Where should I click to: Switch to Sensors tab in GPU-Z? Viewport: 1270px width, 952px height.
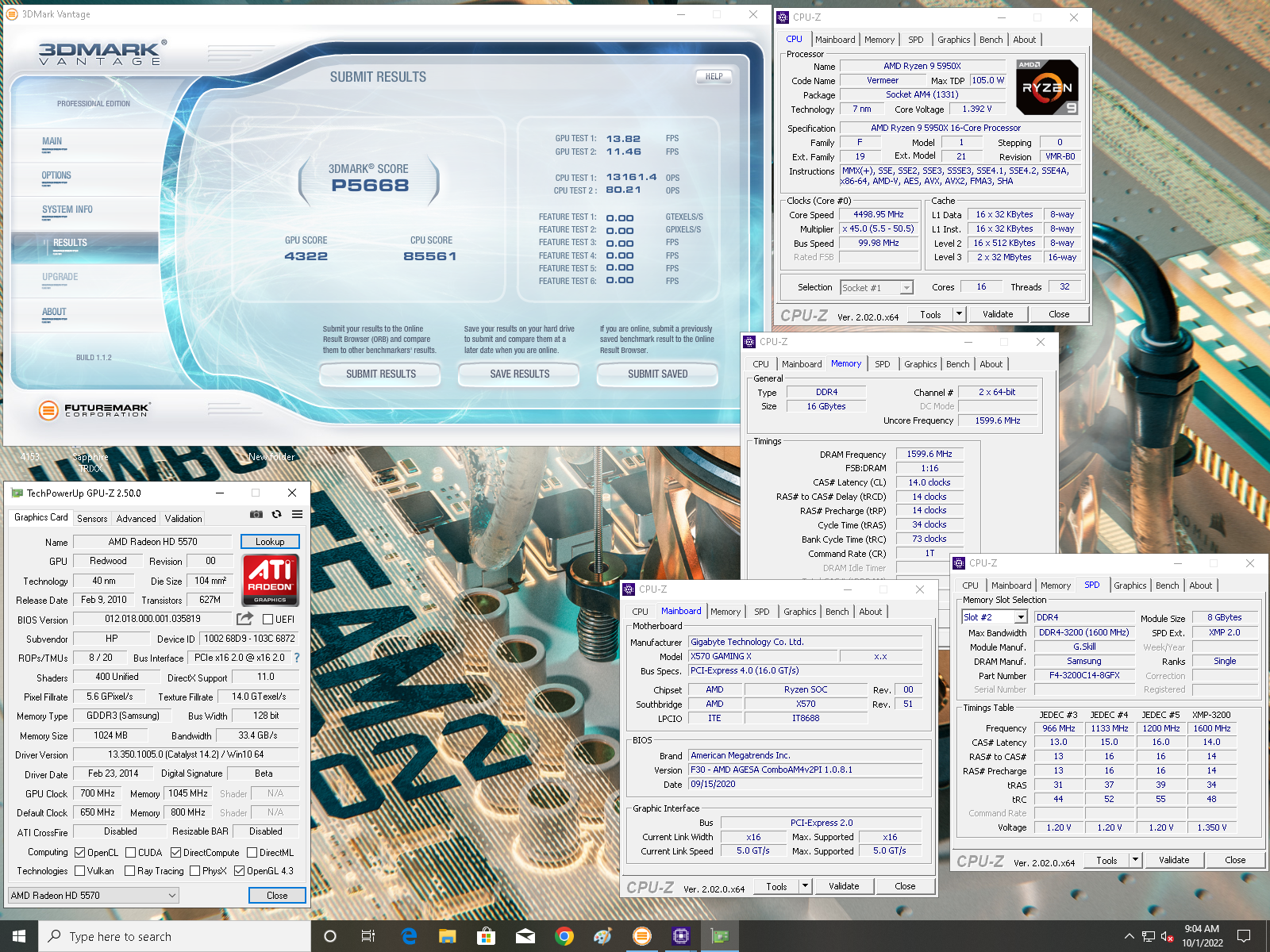pos(92,518)
